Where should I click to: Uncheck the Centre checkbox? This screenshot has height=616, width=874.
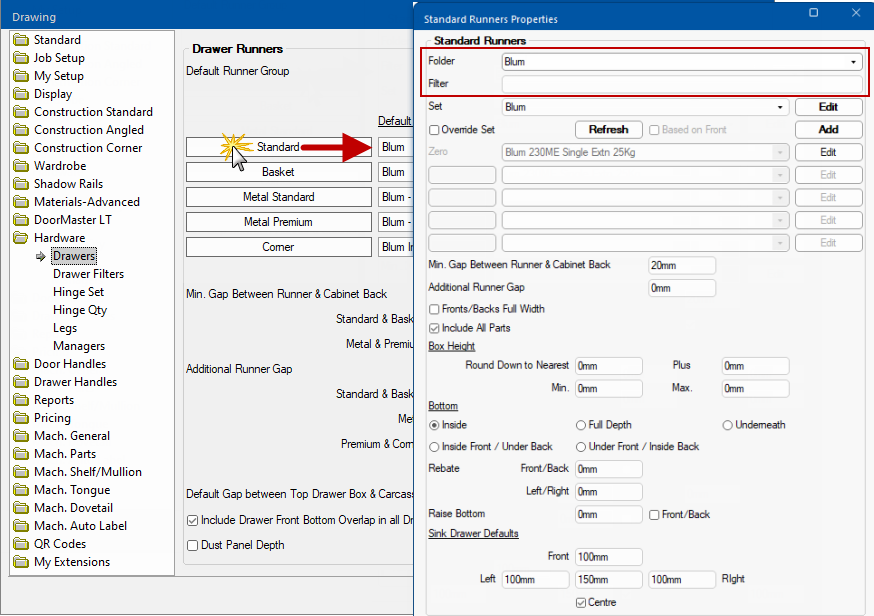tap(581, 603)
